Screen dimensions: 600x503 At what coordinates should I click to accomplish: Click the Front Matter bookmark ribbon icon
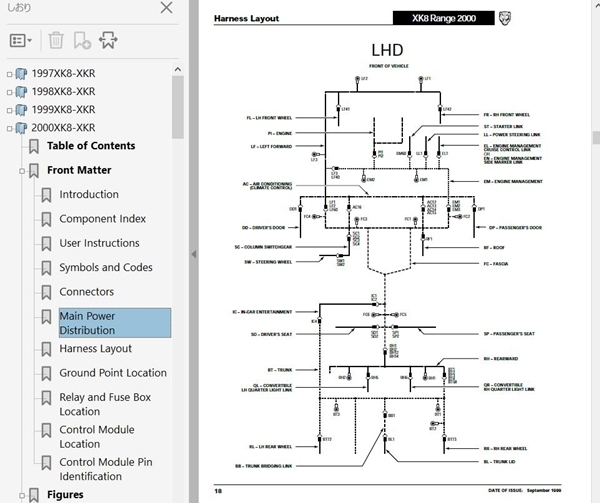[x=34, y=171]
